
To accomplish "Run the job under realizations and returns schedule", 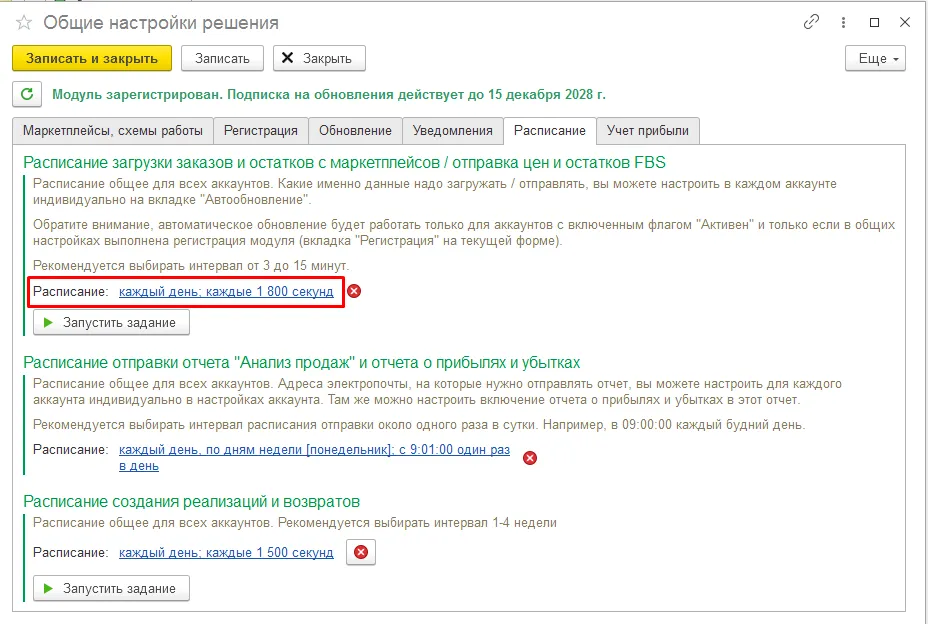I will (111, 588).
